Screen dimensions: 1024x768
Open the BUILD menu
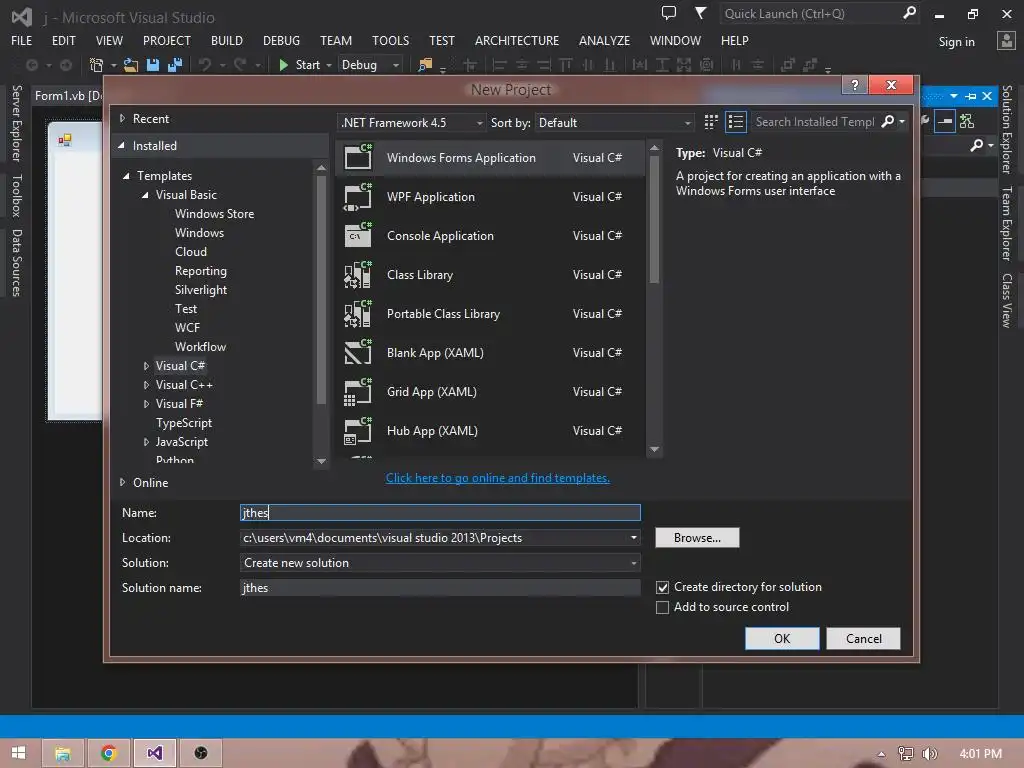point(227,40)
